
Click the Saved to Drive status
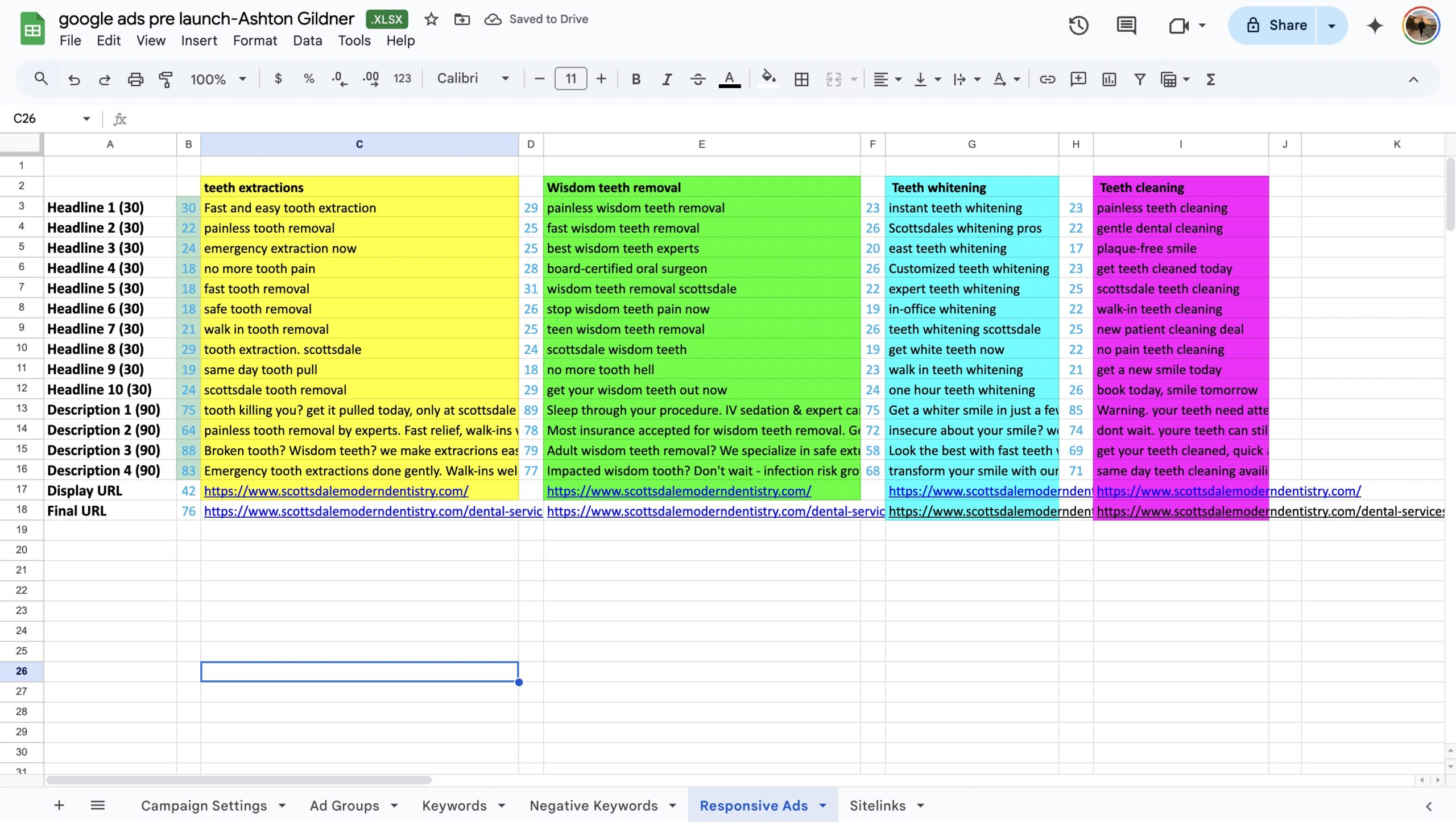click(x=536, y=19)
